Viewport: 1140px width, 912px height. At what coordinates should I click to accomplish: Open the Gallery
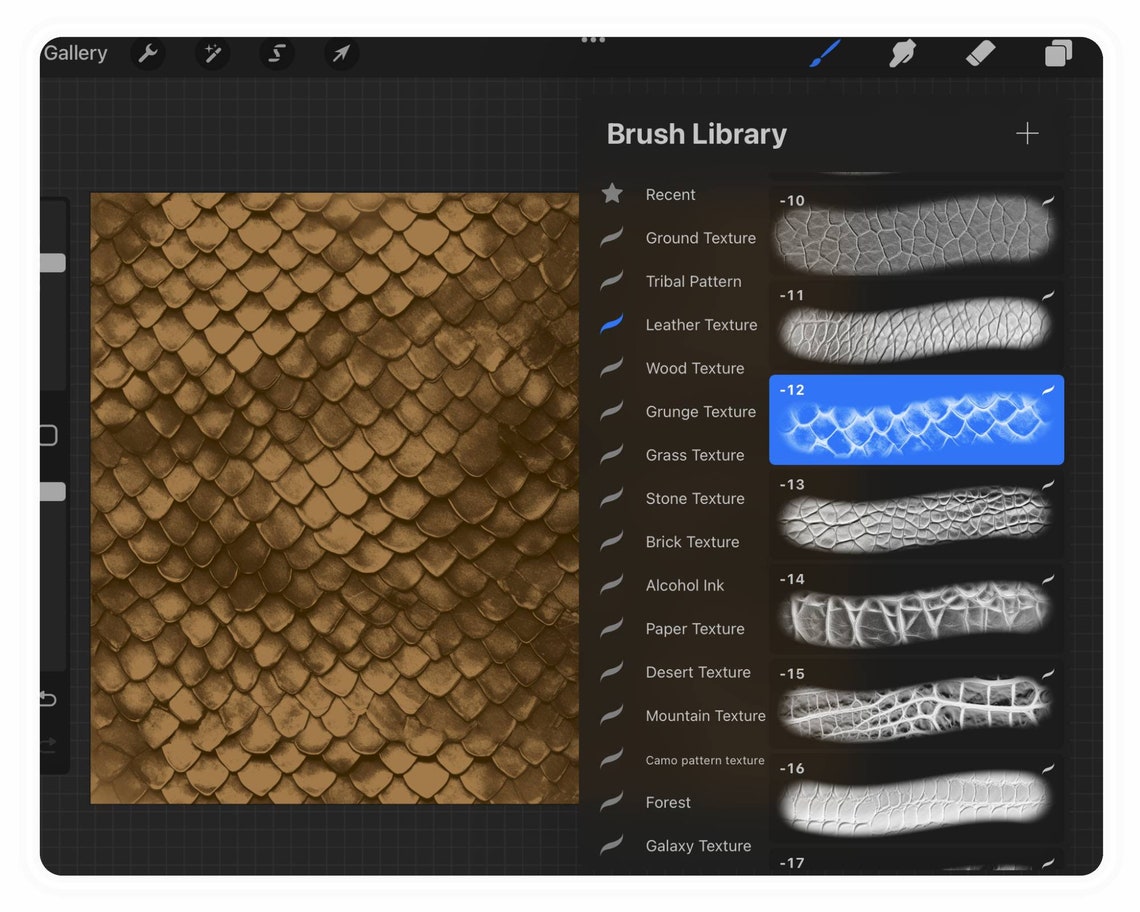(74, 53)
